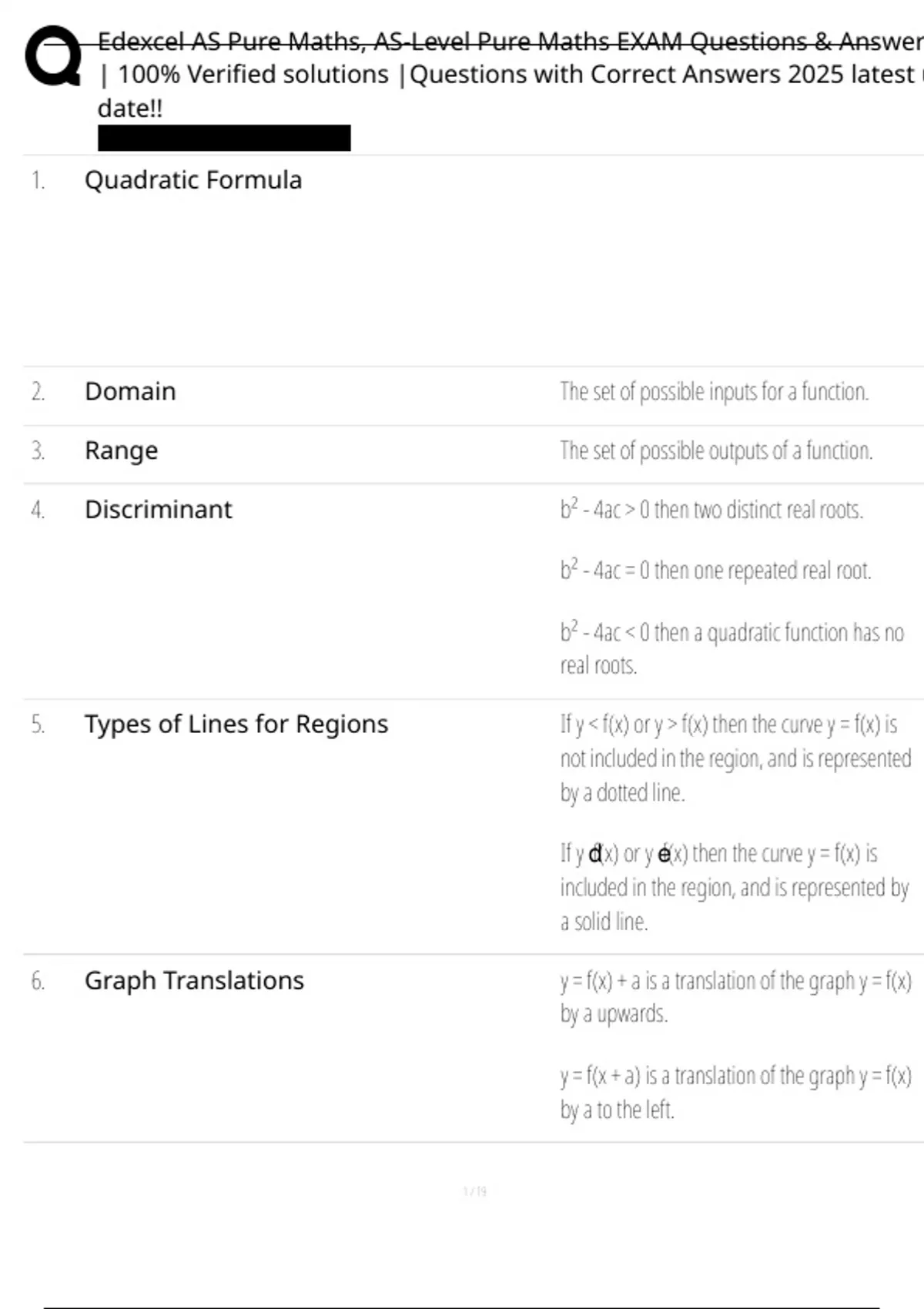Click the upward translation y = f(x) + a text

pos(735,997)
